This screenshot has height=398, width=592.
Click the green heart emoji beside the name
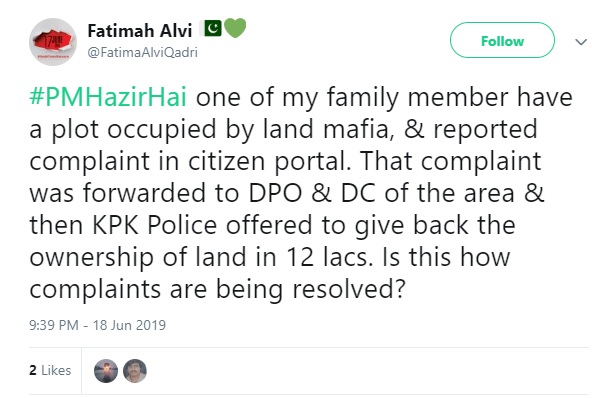click(x=235, y=28)
